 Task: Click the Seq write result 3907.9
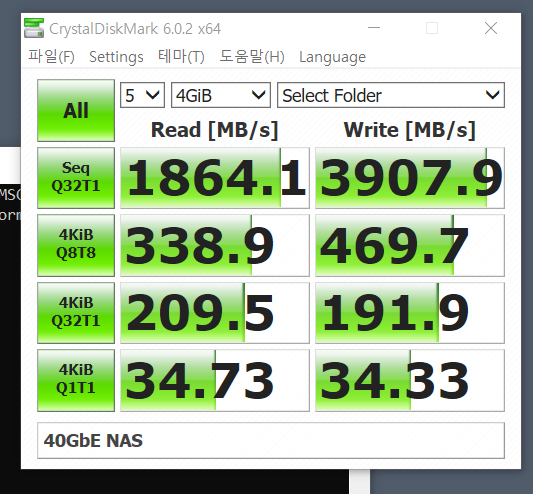tap(410, 178)
